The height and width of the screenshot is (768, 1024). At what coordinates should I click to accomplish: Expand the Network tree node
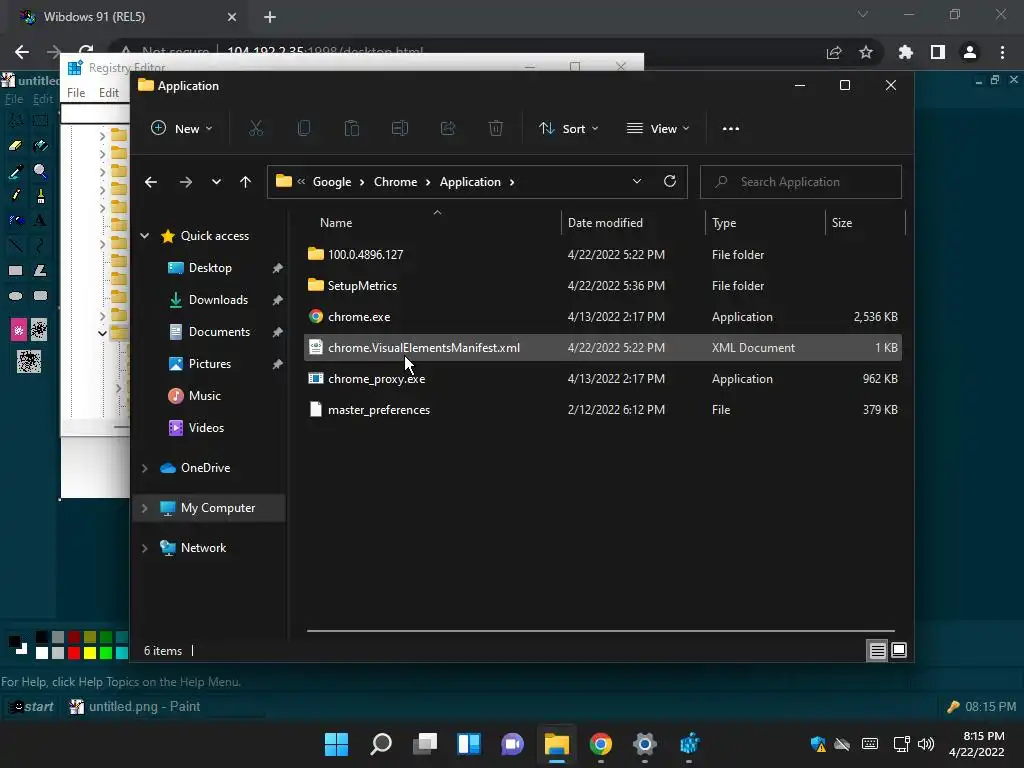tap(144, 548)
